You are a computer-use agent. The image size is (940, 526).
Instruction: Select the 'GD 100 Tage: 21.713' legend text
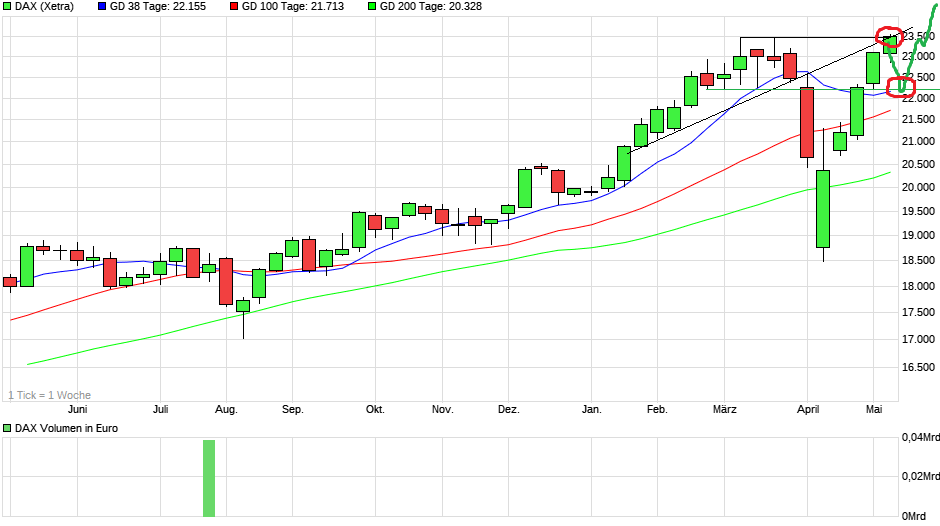[x=293, y=7]
